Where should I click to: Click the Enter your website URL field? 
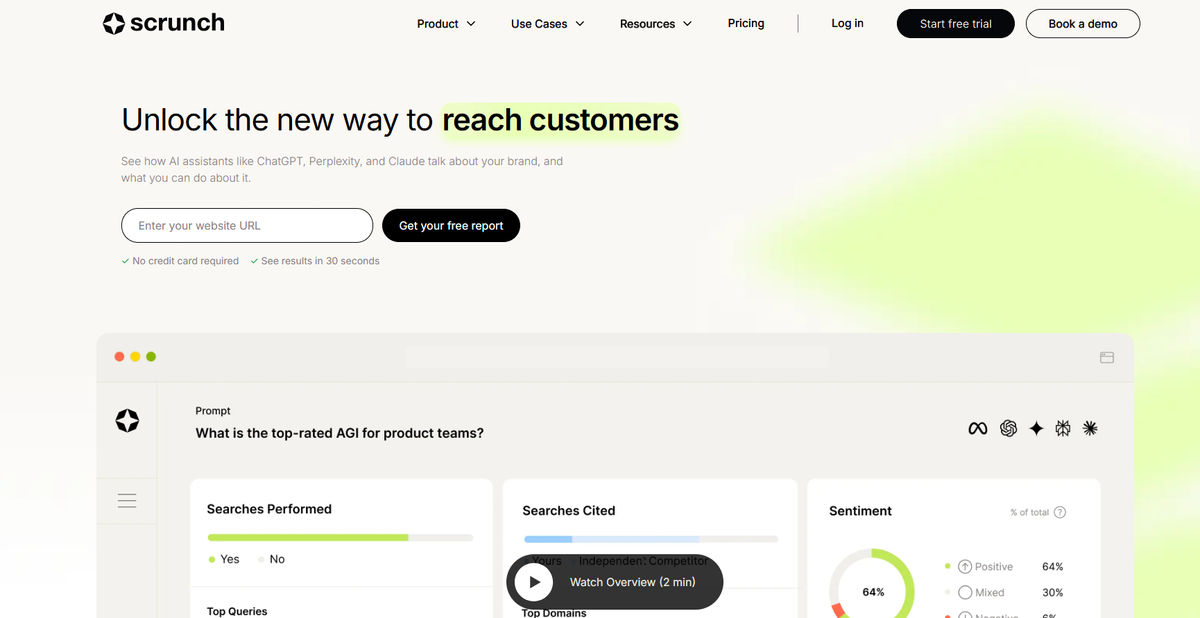tap(246, 225)
